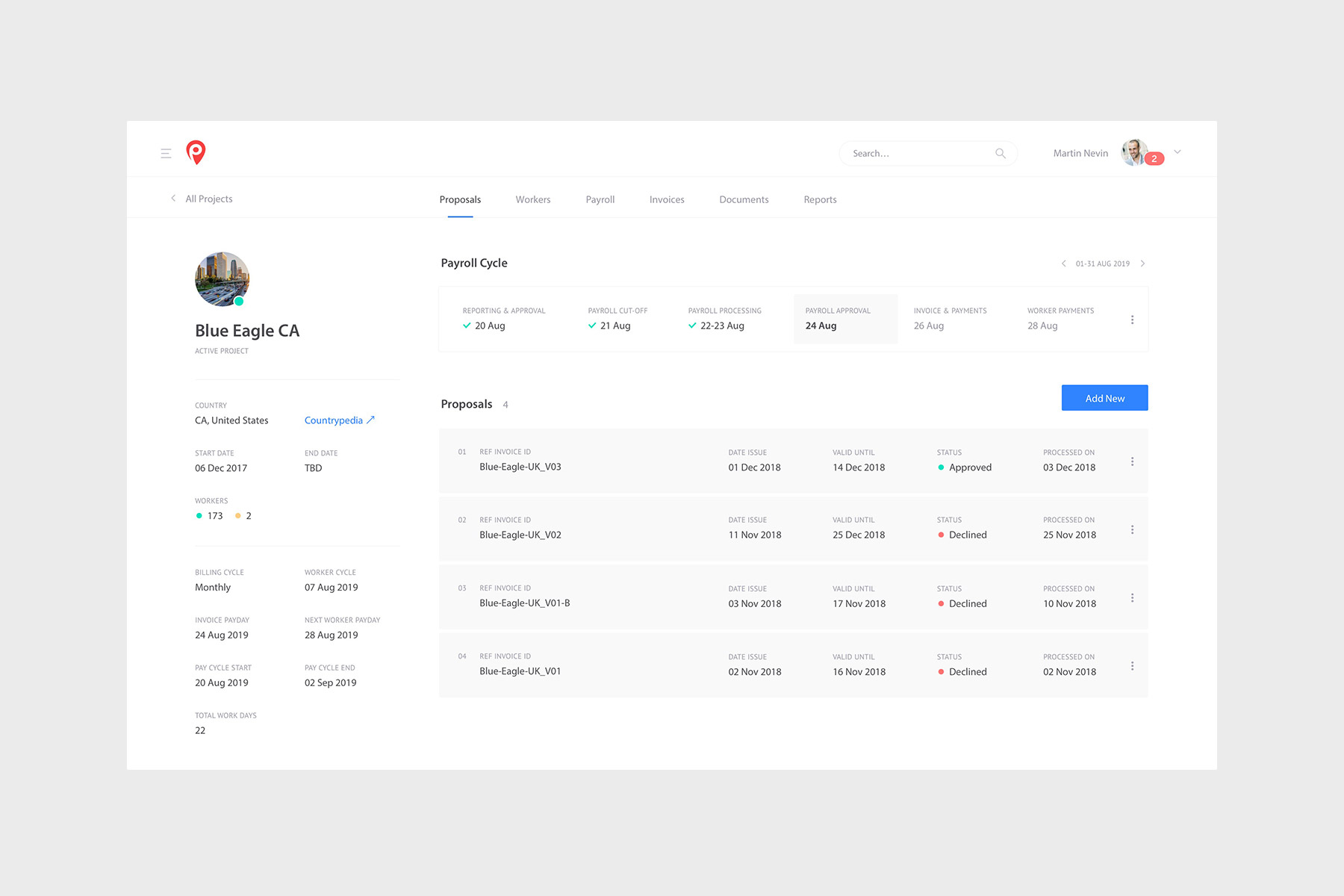The image size is (1344, 896).
Task: Click the yellow pending workers count 2
Action: pos(249,516)
